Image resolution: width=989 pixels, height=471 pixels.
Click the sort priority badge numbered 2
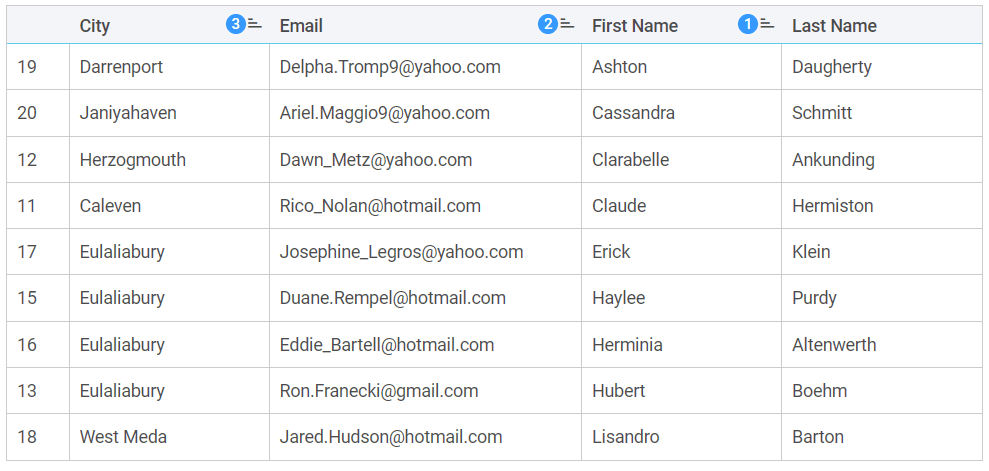pos(547,25)
